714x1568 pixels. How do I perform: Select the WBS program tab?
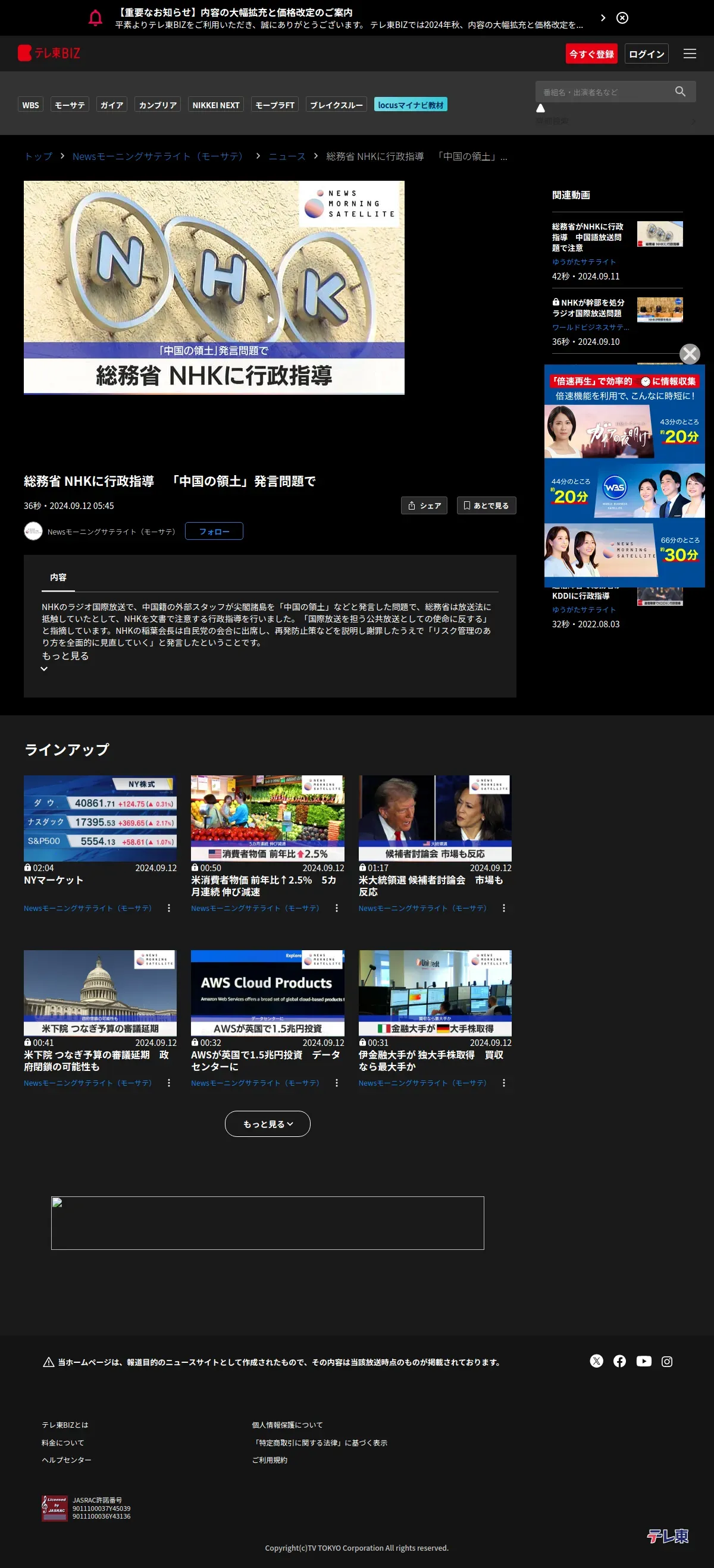30,105
